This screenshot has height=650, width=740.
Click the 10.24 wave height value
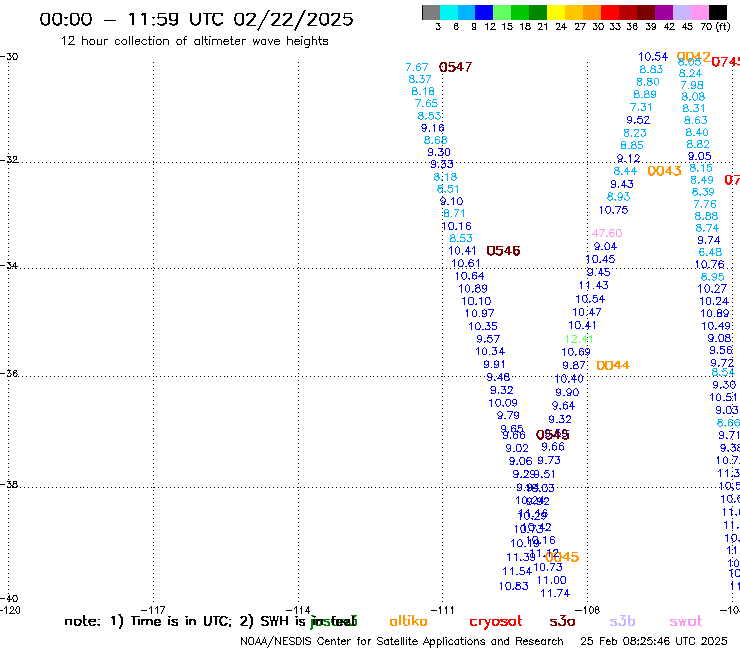pyautogui.click(x=714, y=301)
